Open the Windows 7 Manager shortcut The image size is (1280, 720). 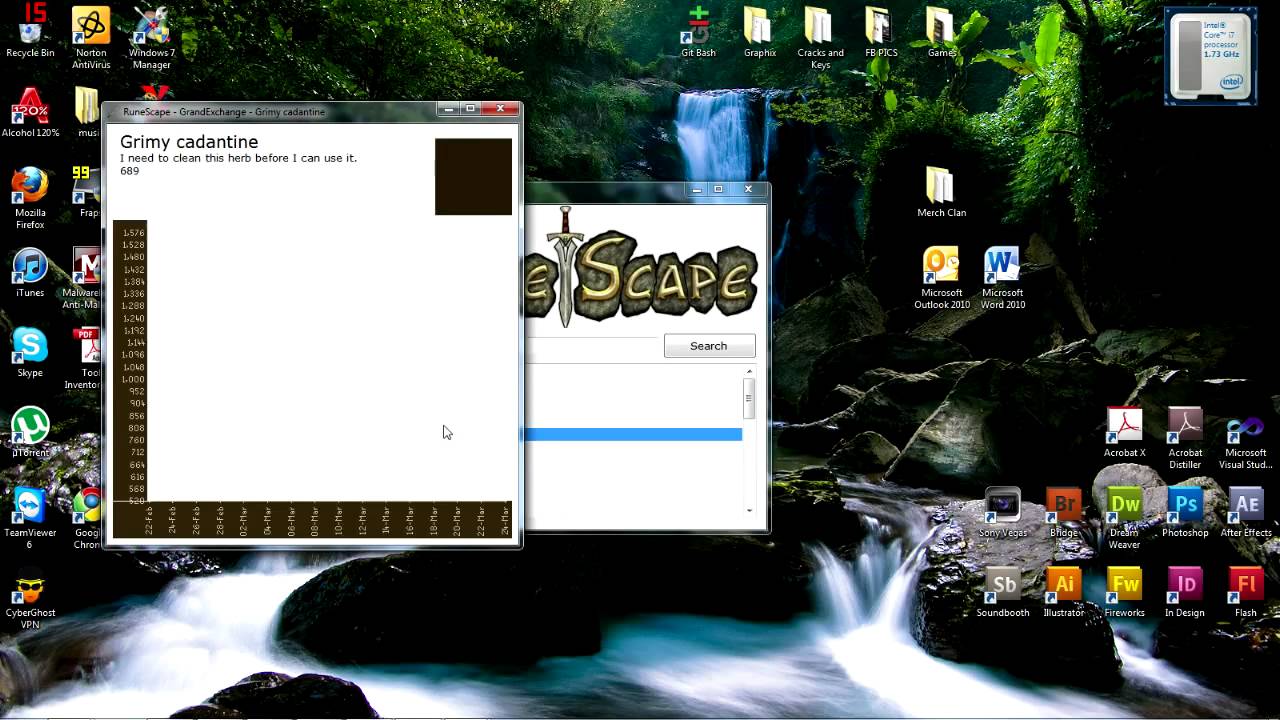152,37
